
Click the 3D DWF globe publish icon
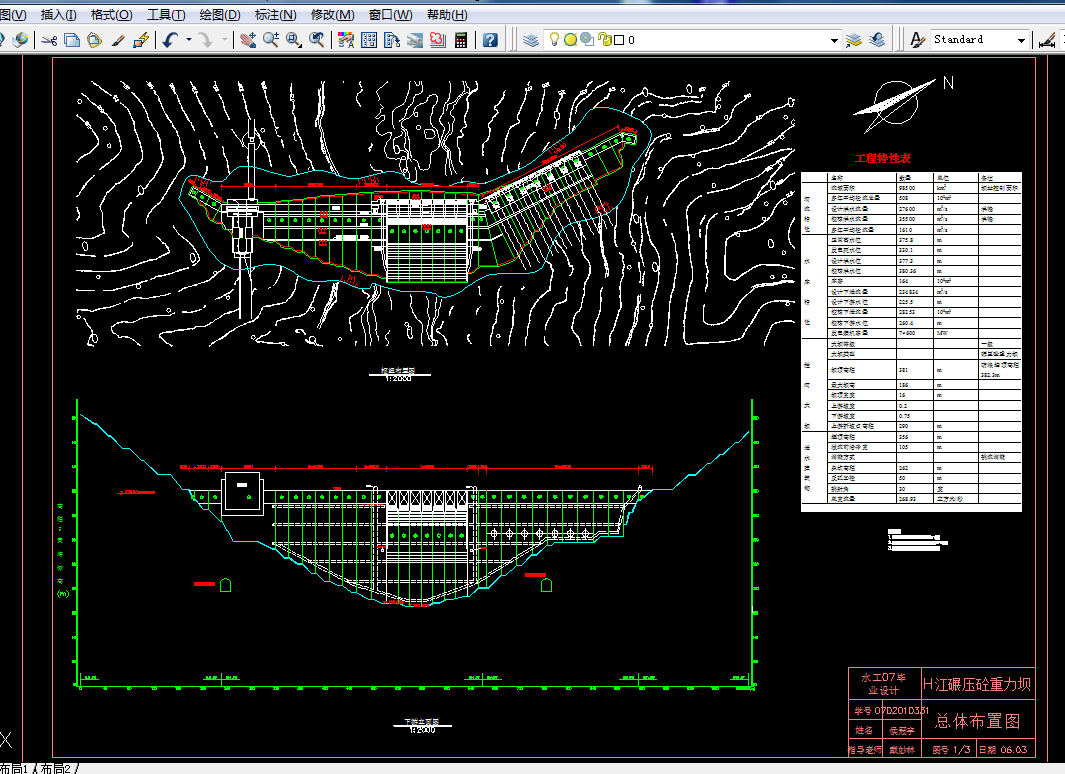20,41
